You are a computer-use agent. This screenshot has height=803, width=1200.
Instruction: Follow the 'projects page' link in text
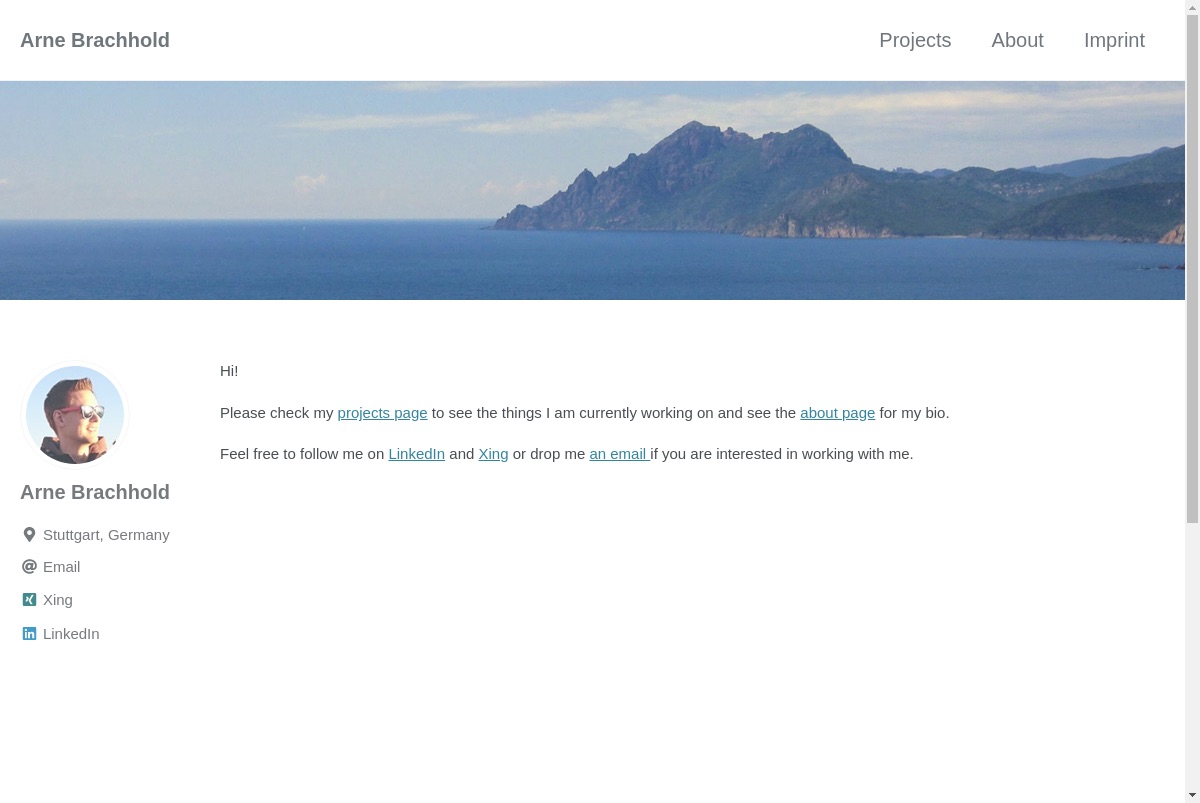click(x=382, y=413)
